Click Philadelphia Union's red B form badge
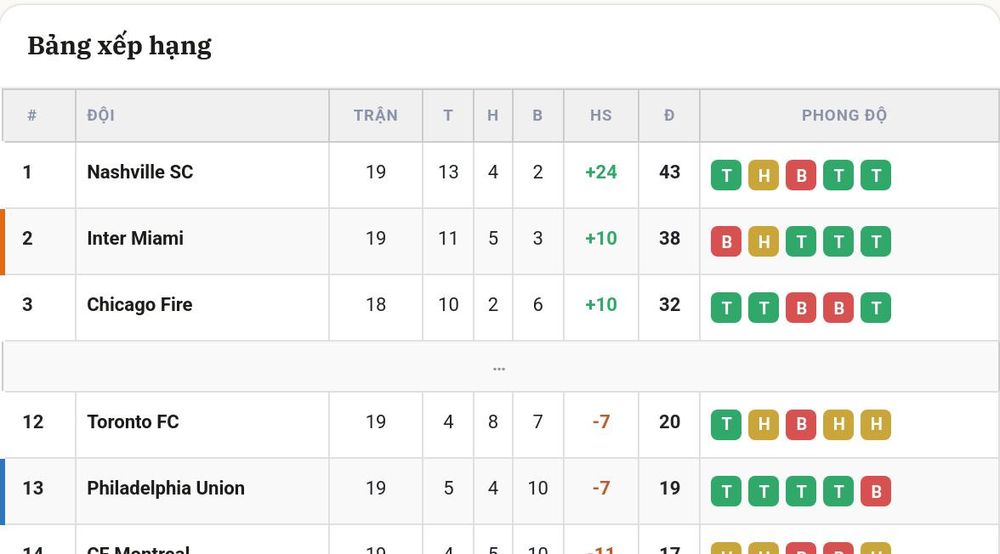The image size is (1000, 554). pyautogui.click(x=876, y=491)
